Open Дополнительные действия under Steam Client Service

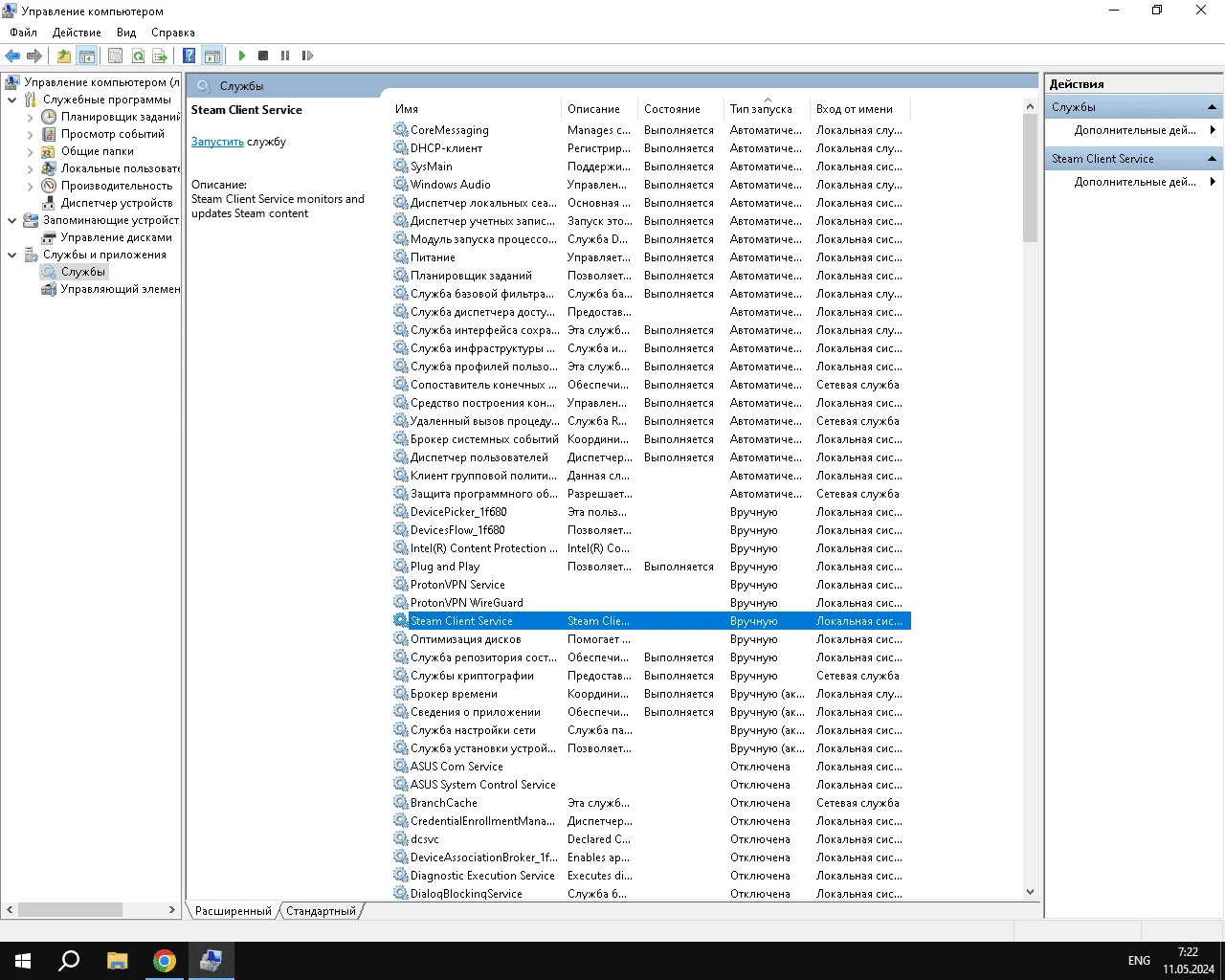pos(1135,182)
